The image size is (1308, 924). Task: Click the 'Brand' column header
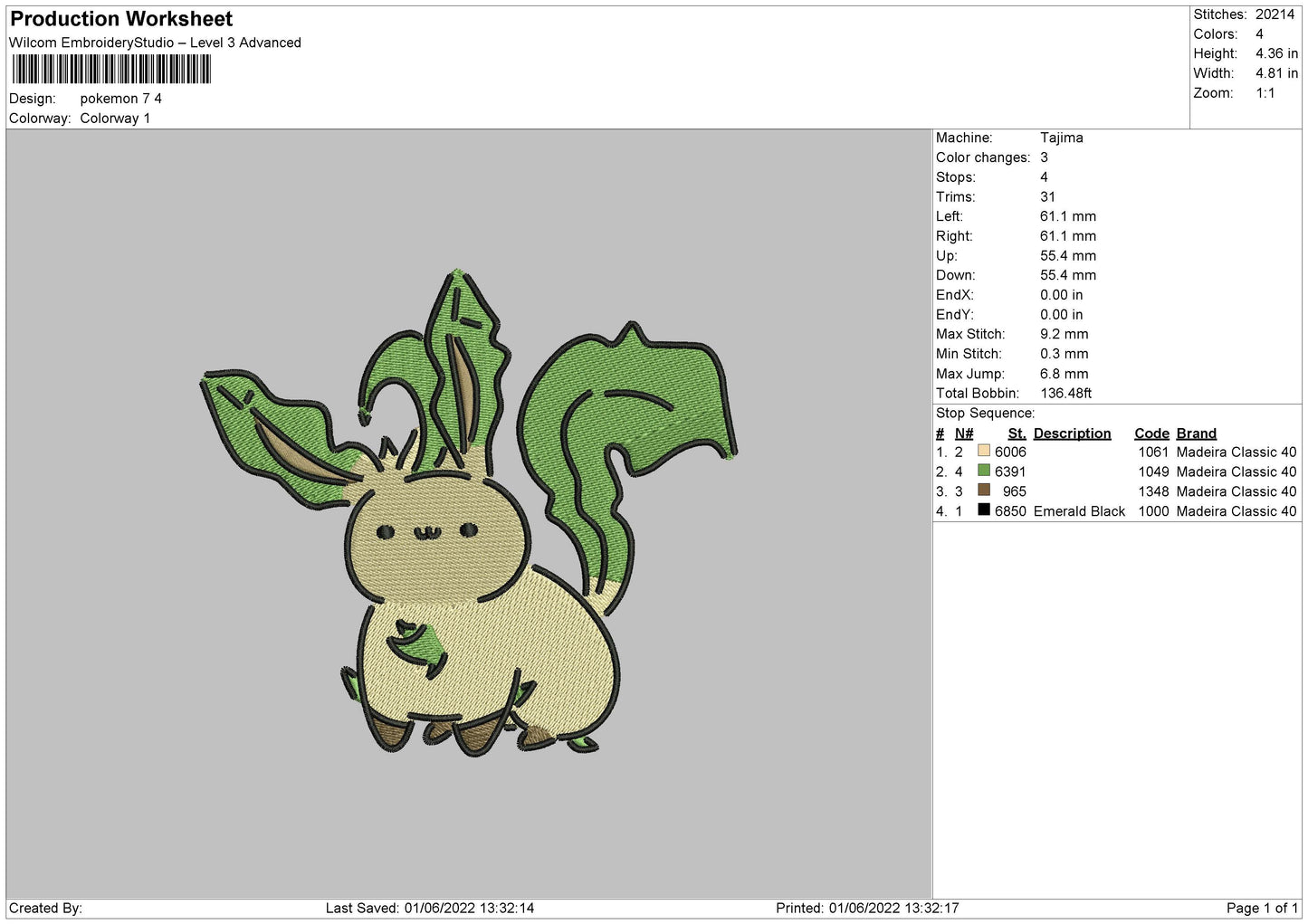tap(1197, 433)
